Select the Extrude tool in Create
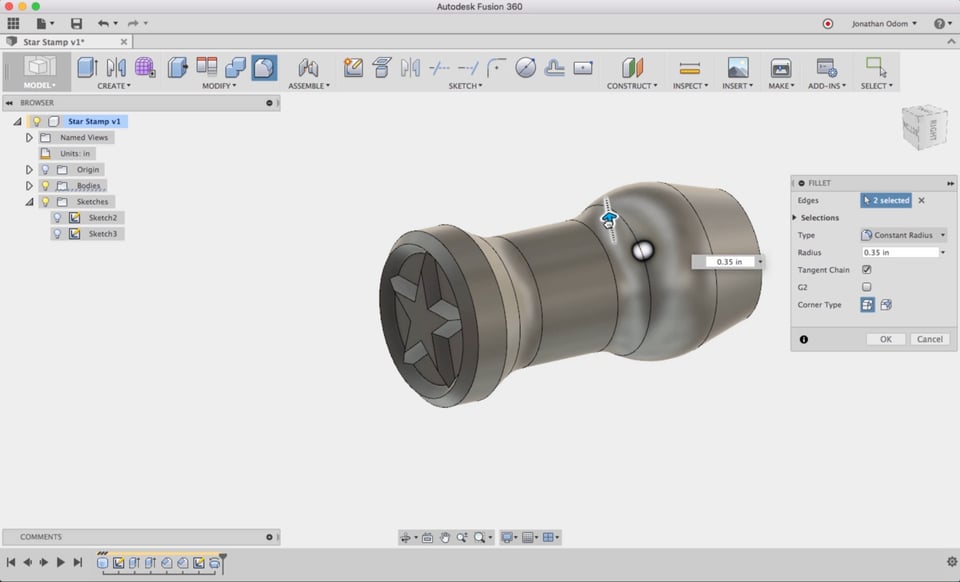Screen dimensions: 960x582 pos(87,67)
